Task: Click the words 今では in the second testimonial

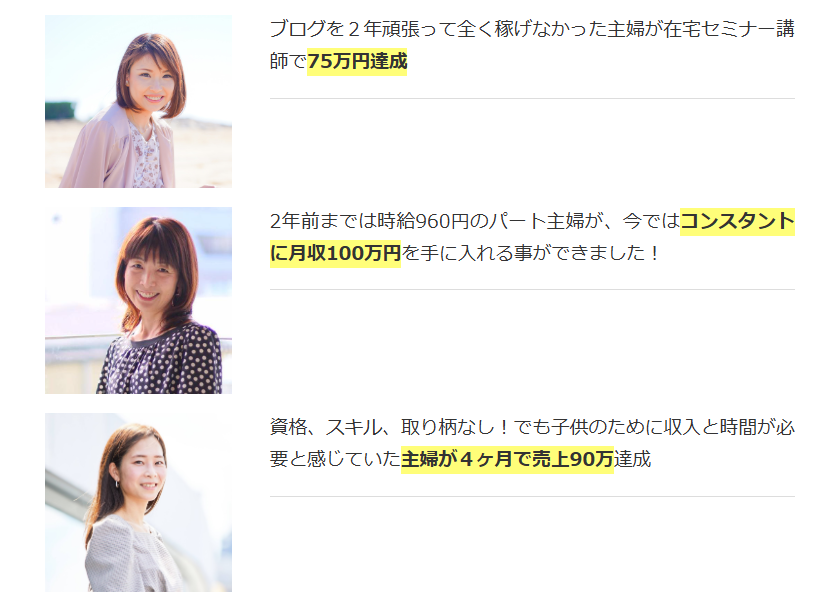Action: 651,221
